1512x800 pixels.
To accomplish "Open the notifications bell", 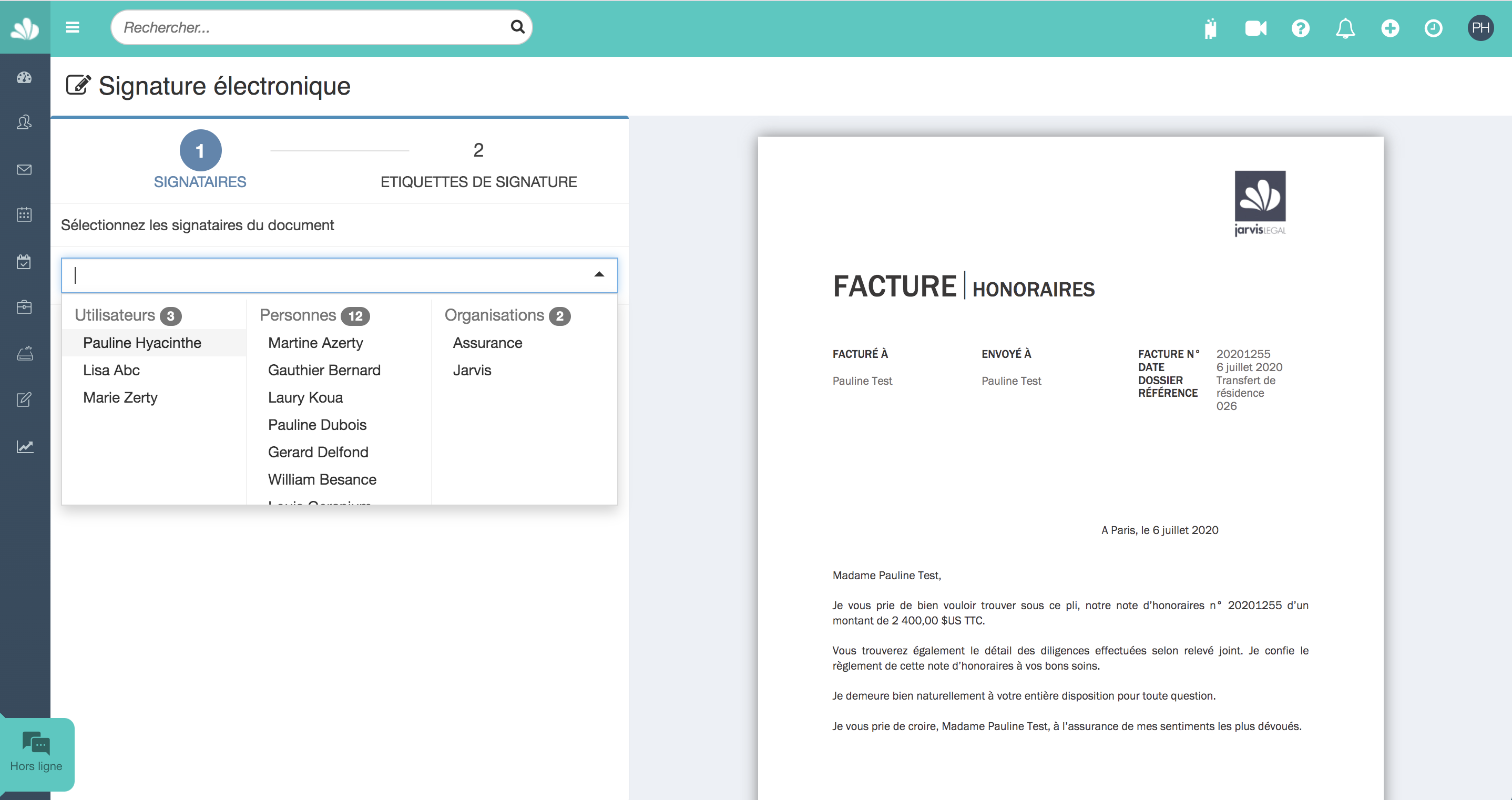I will pos(1345,28).
